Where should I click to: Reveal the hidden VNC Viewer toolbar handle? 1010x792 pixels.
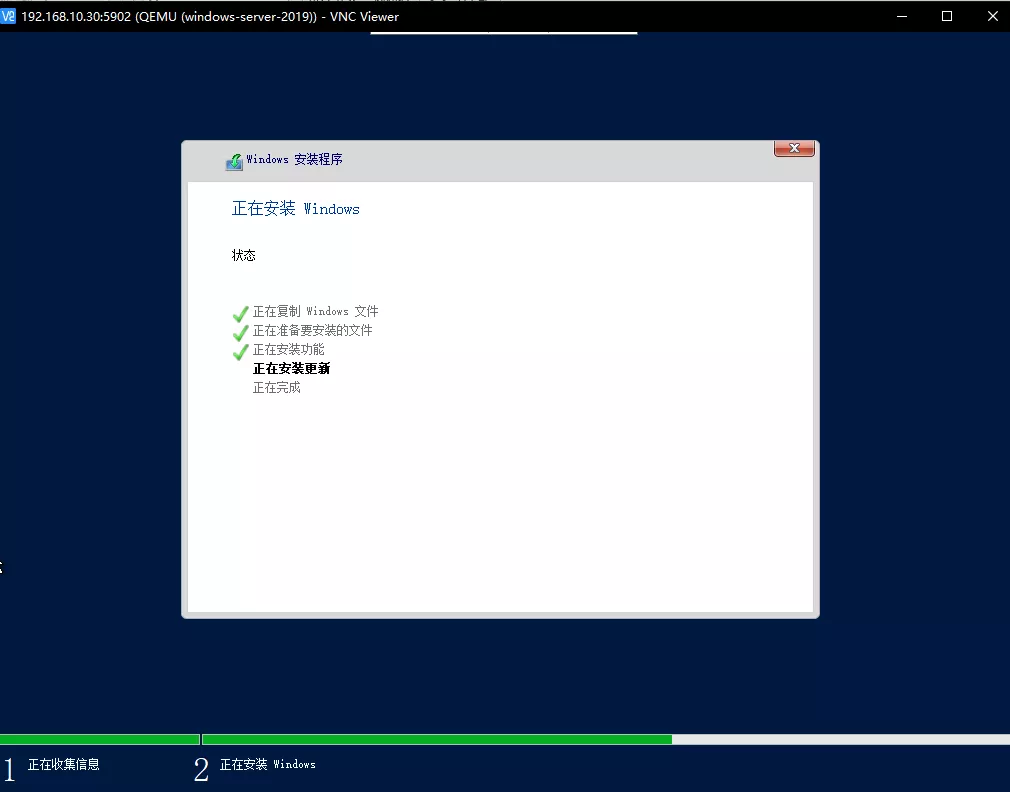point(503,34)
